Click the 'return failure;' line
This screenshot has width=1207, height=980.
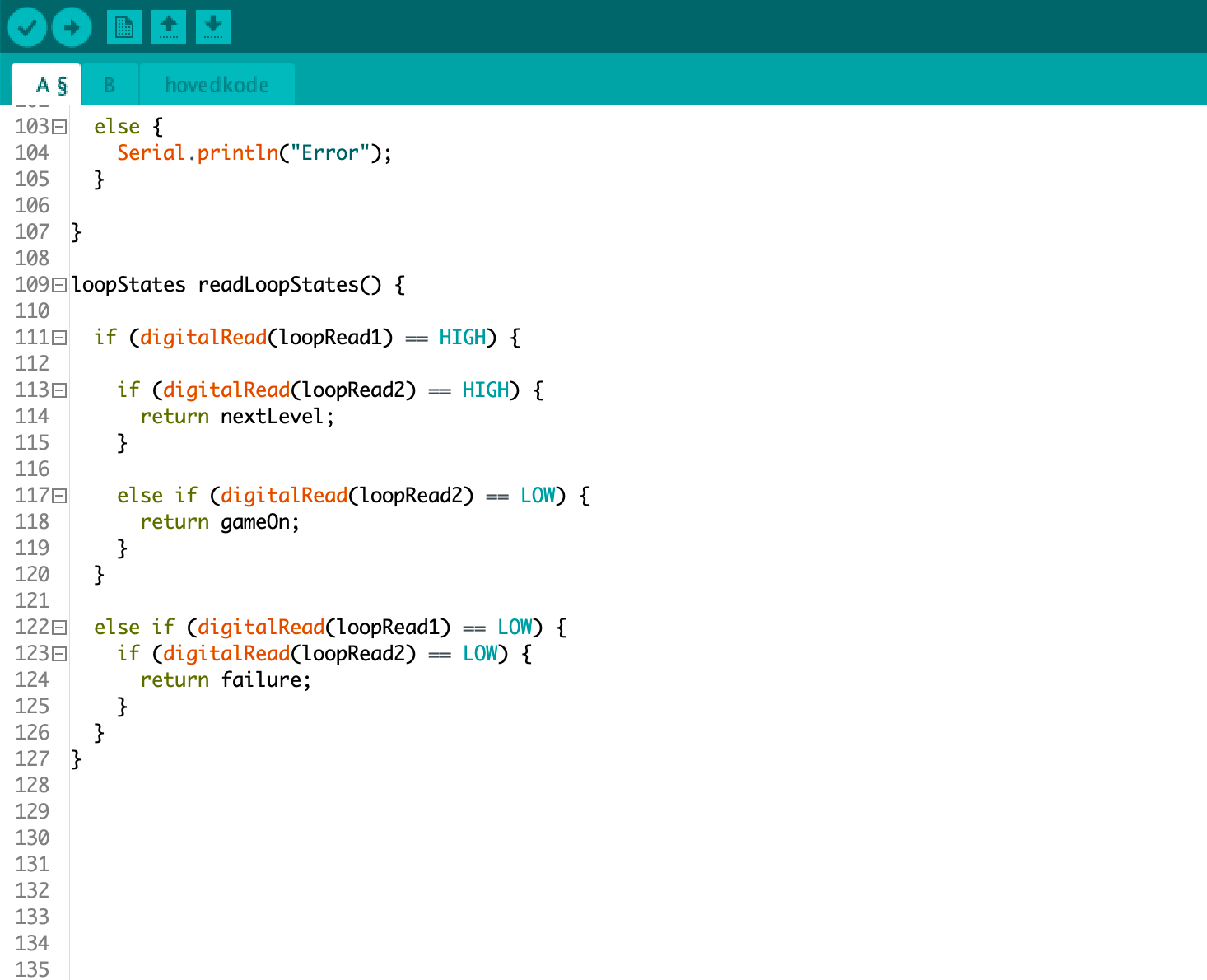pos(226,680)
